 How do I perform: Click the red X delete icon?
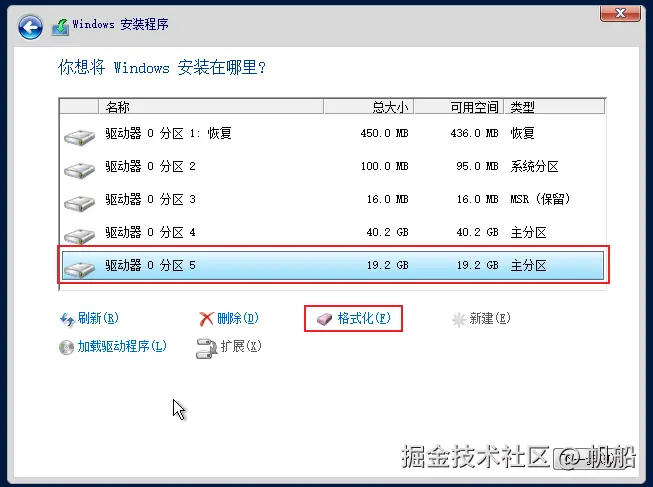[206, 319]
